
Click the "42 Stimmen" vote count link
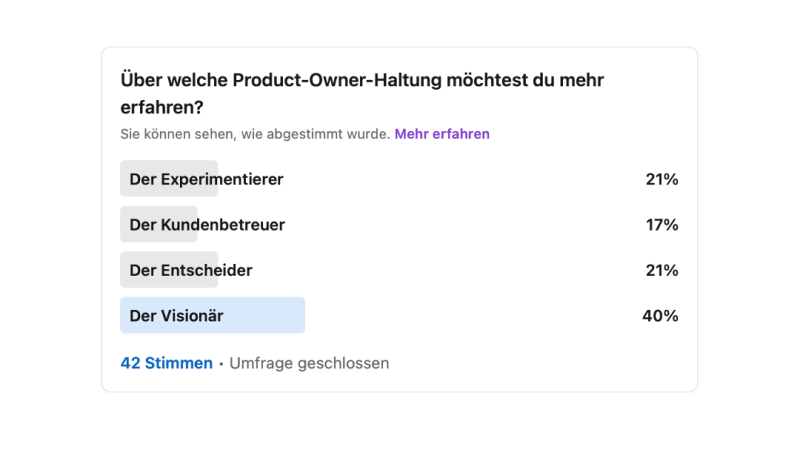[166, 363]
